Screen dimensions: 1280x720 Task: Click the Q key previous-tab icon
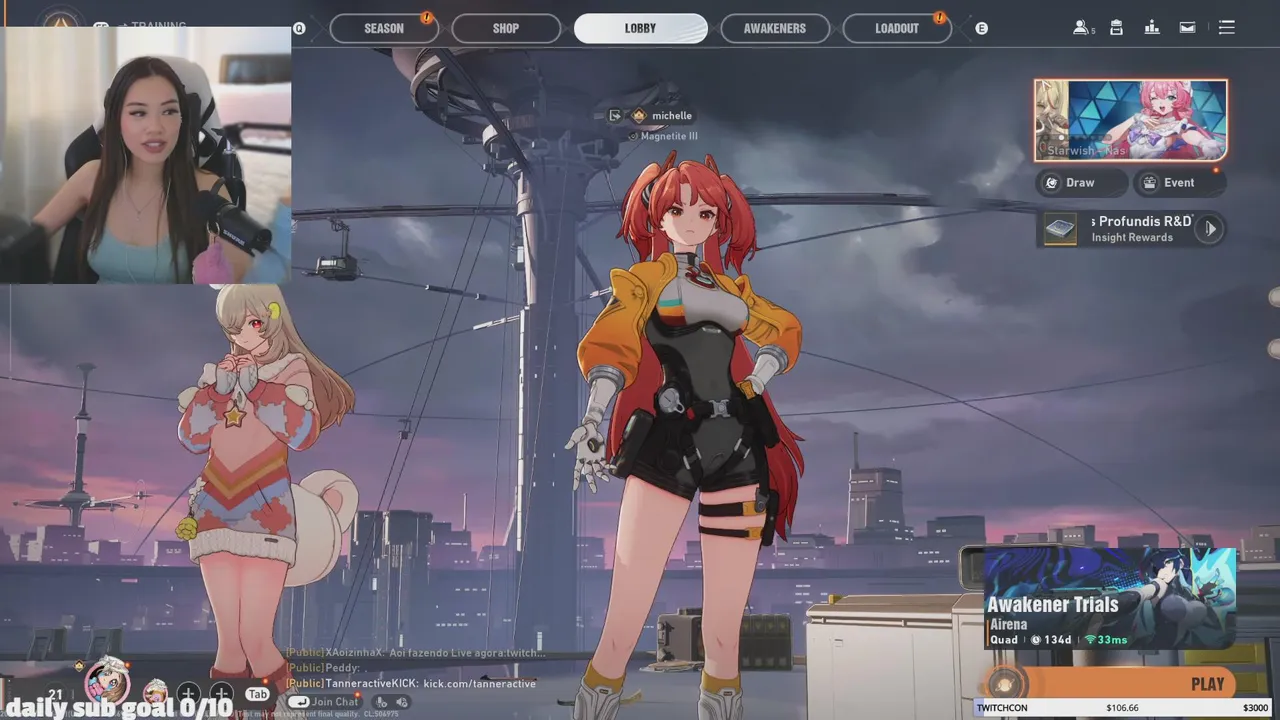[x=299, y=28]
